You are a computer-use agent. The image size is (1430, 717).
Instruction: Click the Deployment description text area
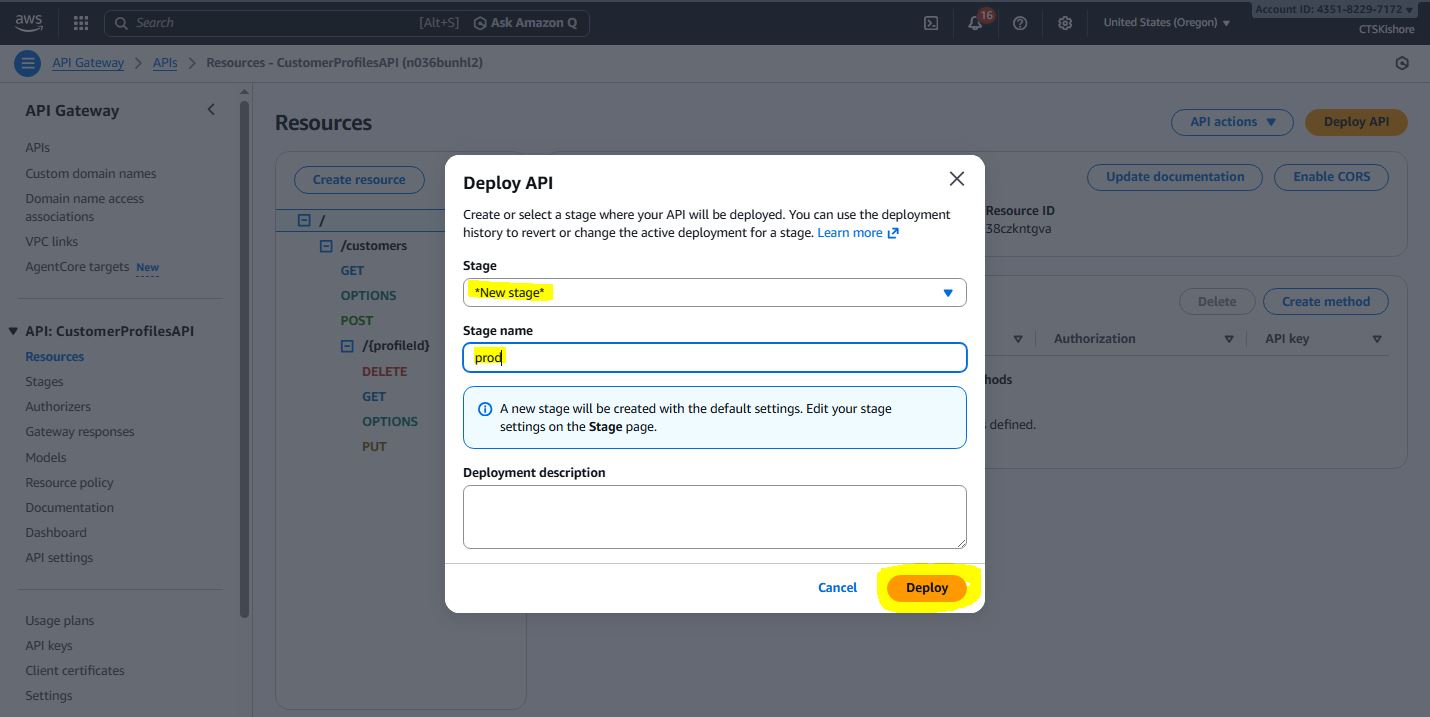click(714, 517)
